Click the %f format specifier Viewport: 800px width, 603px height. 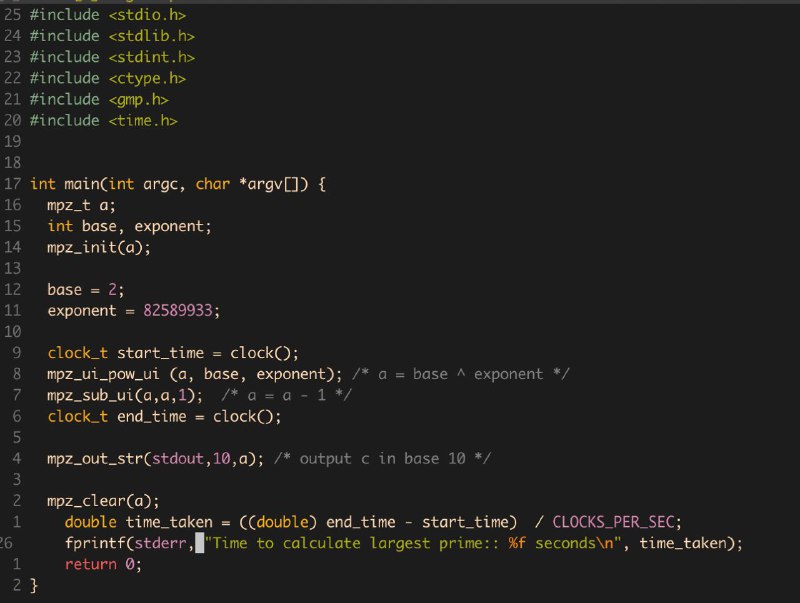pyautogui.click(x=517, y=543)
